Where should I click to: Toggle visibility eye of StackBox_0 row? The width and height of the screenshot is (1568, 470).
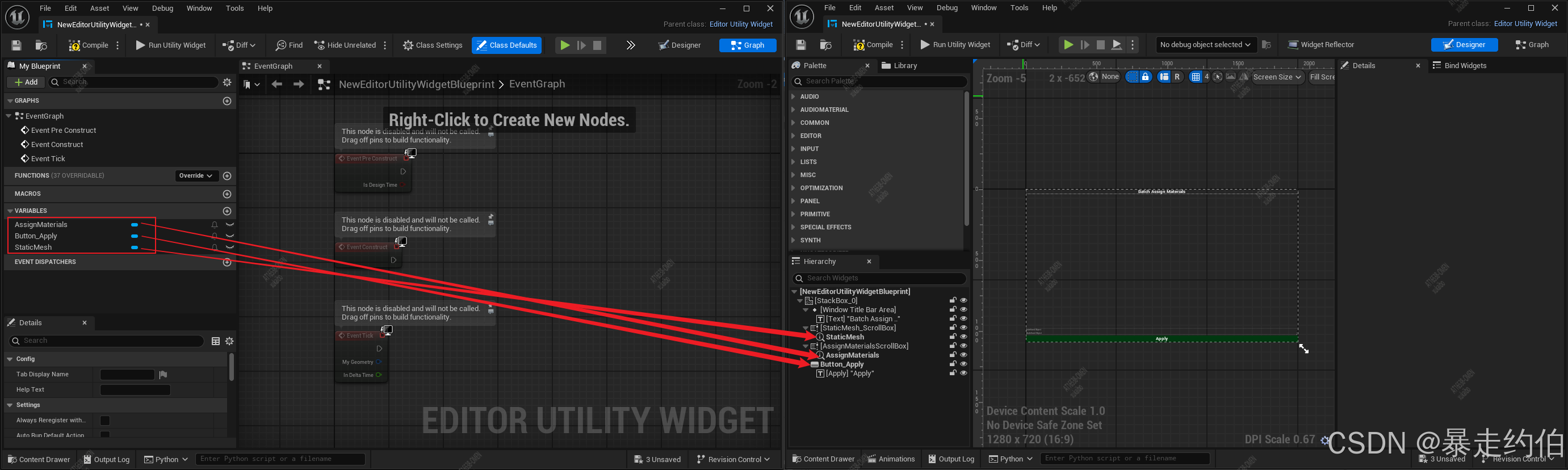[x=963, y=300]
